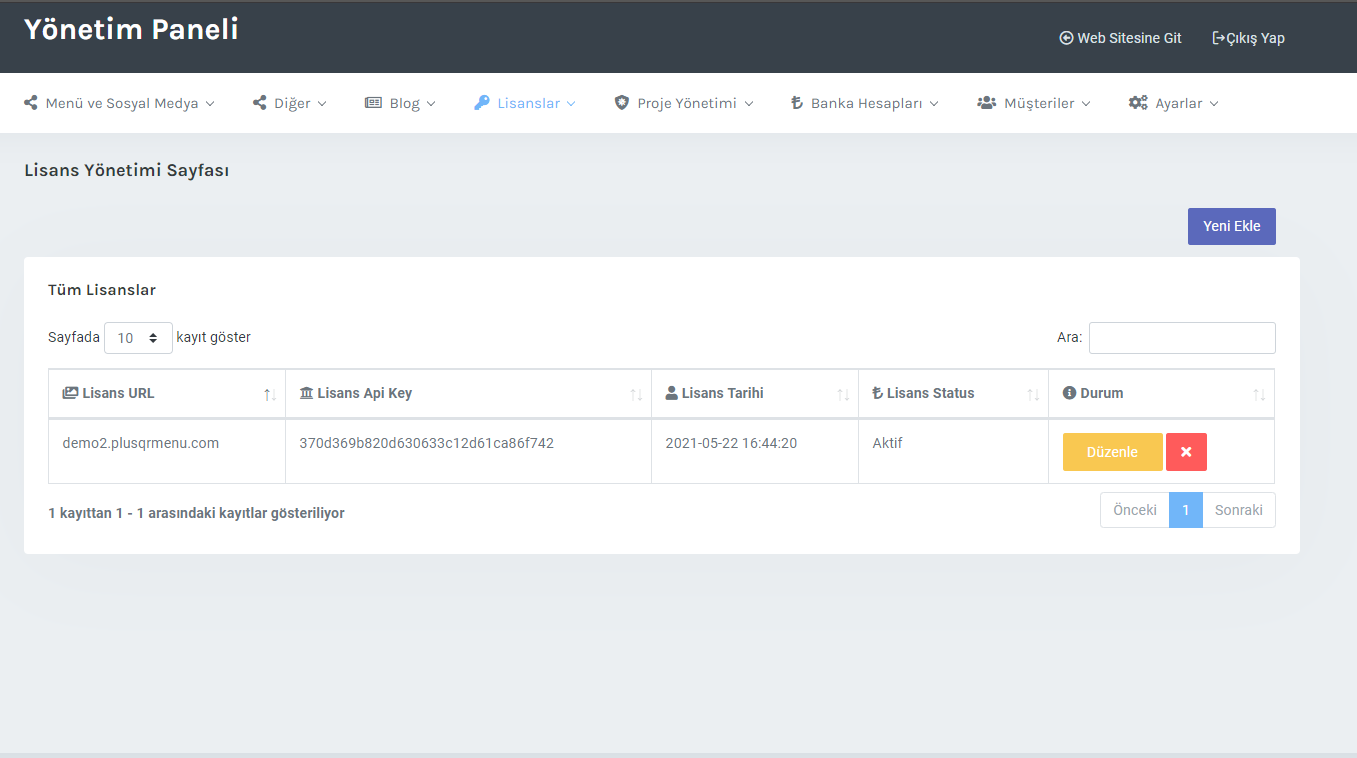Click the Yönetim Paneli title
The width and height of the screenshot is (1357, 758).
[131, 30]
